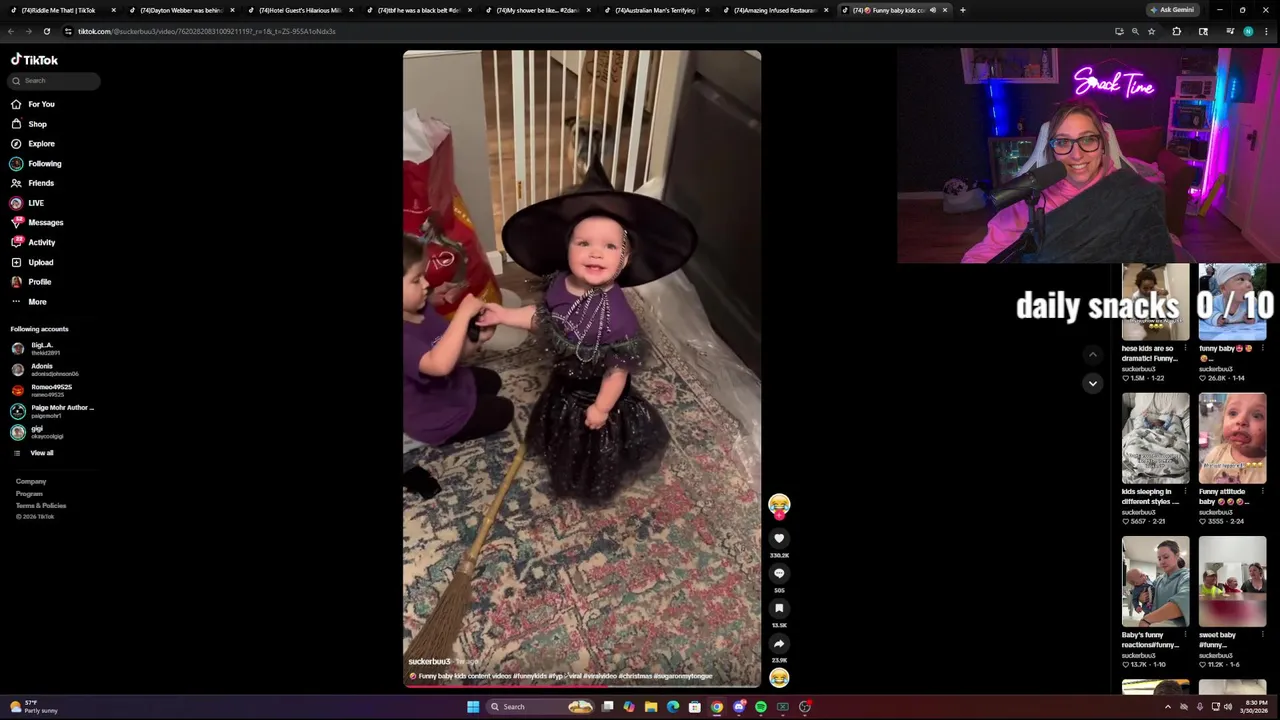Open a new browser tab
Viewport: 1280px width, 720px height.
coord(962,10)
